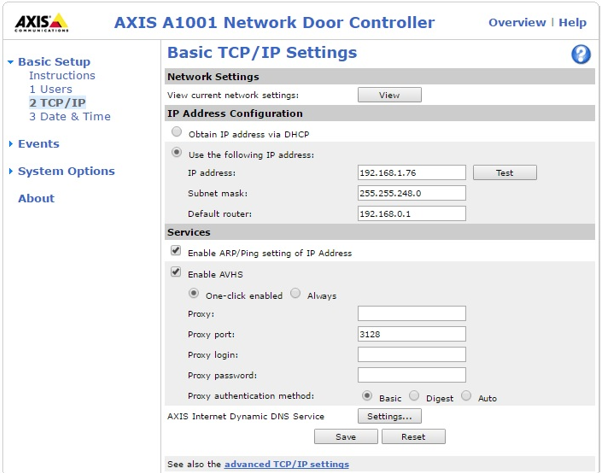Click the Reset button
Screen dimensions: 602x473
point(413,437)
